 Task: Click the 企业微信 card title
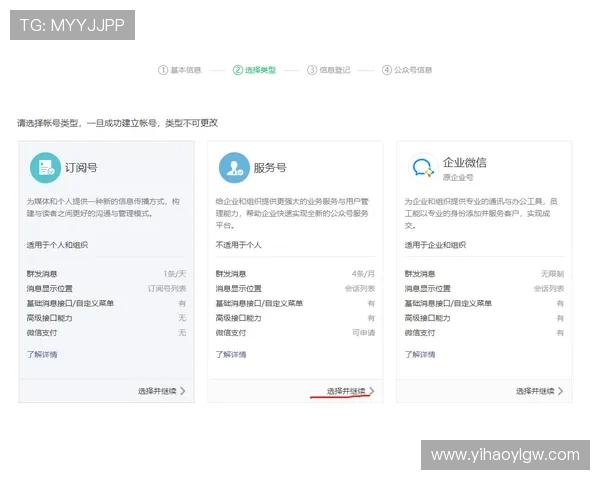[x=465, y=163]
